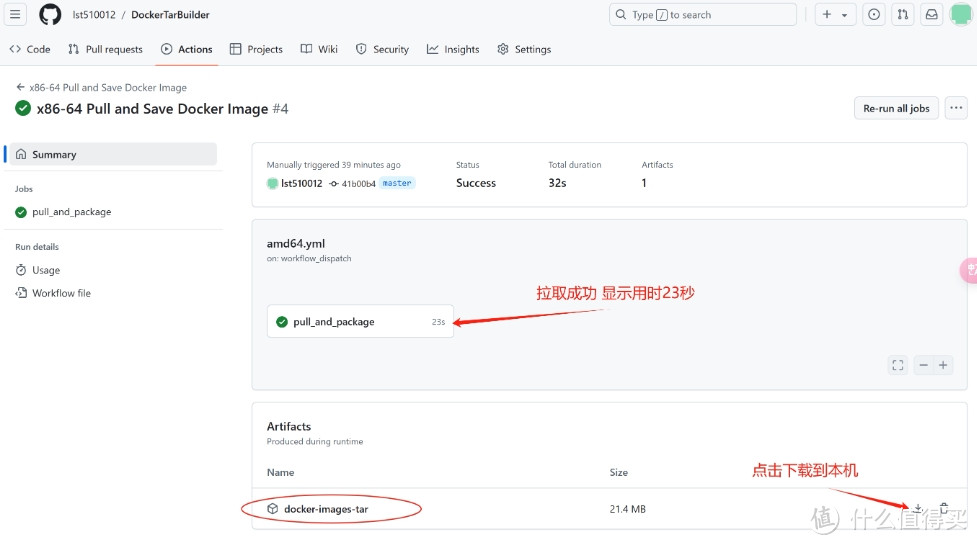The width and height of the screenshot is (977, 545).
Task: Click the 21.4 MB size value
Action: point(627,509)
